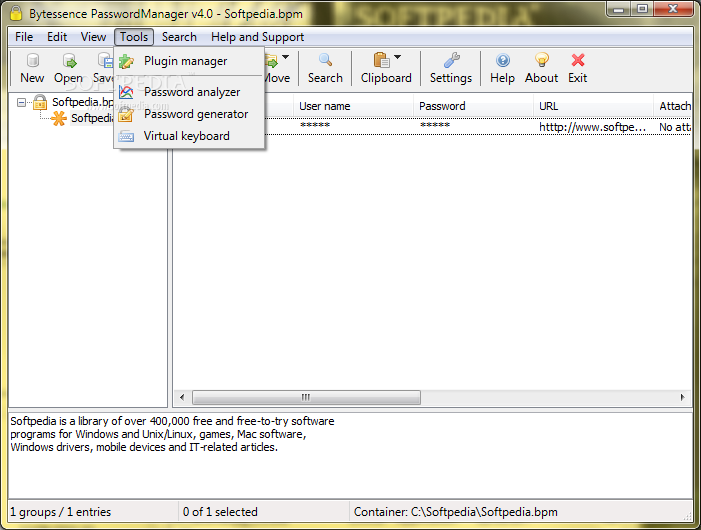
Task: Open Settings with the wrench icon
Action: tap(451, 60)
